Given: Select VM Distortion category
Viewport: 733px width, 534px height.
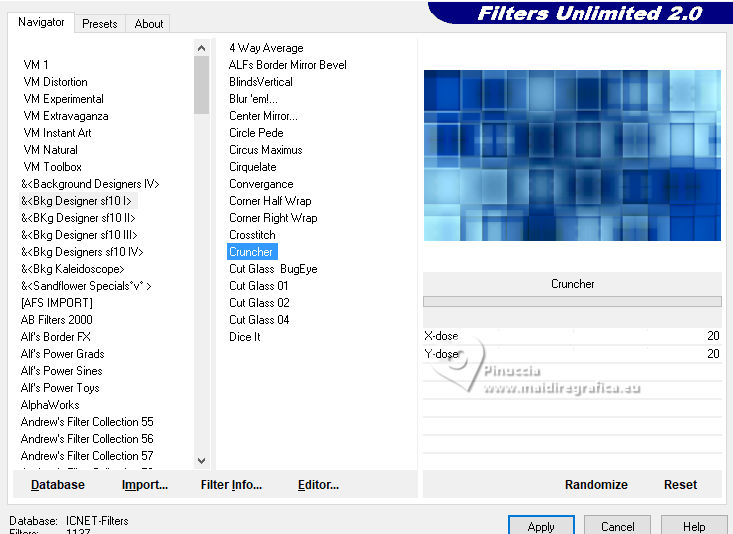Looking at the screenshot, I should 55,82.
